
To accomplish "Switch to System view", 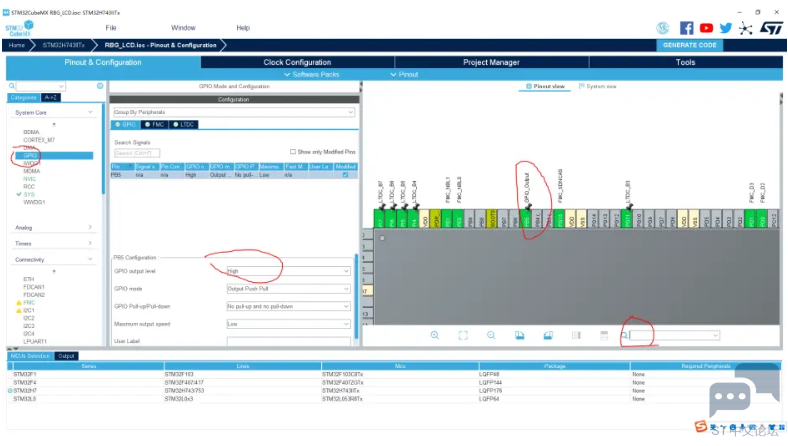I will [x=598, y=86].
